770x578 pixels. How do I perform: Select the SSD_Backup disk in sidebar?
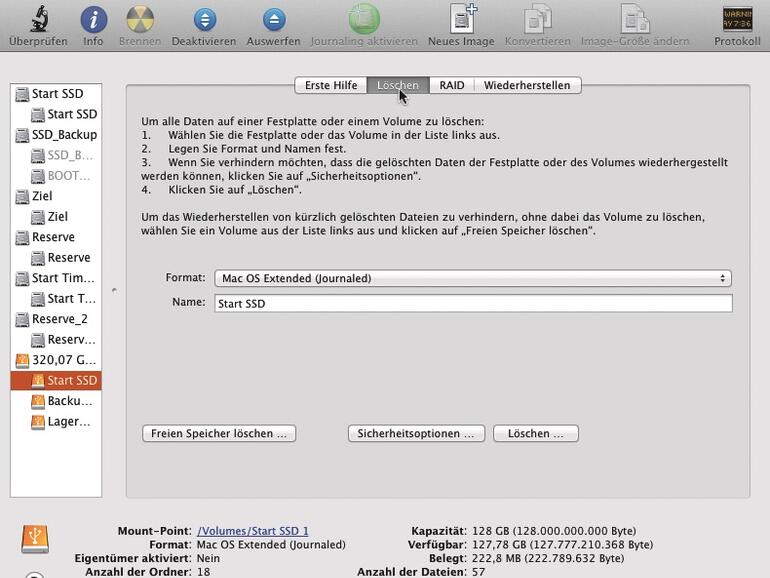tap(56, 135)
